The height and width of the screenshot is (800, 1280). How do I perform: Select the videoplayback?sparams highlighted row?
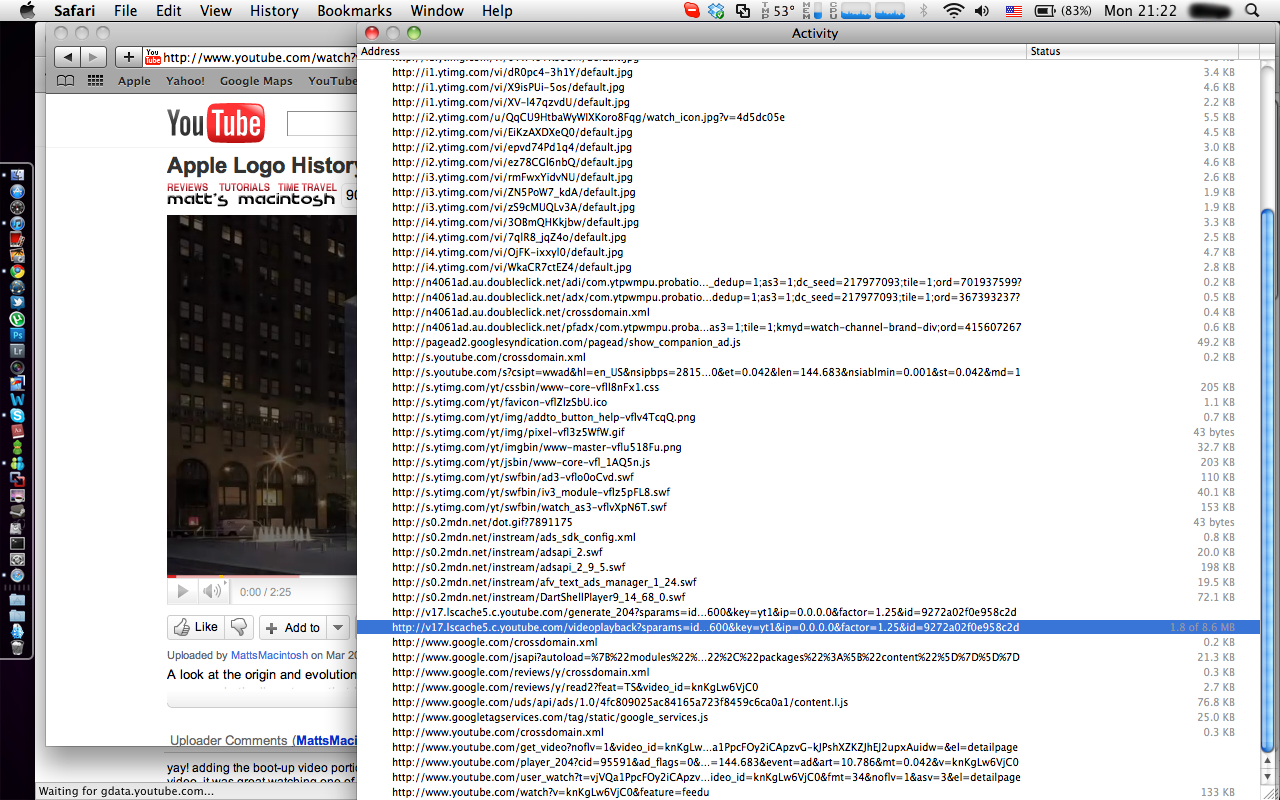pyautogui.click(x=809, y=627)
